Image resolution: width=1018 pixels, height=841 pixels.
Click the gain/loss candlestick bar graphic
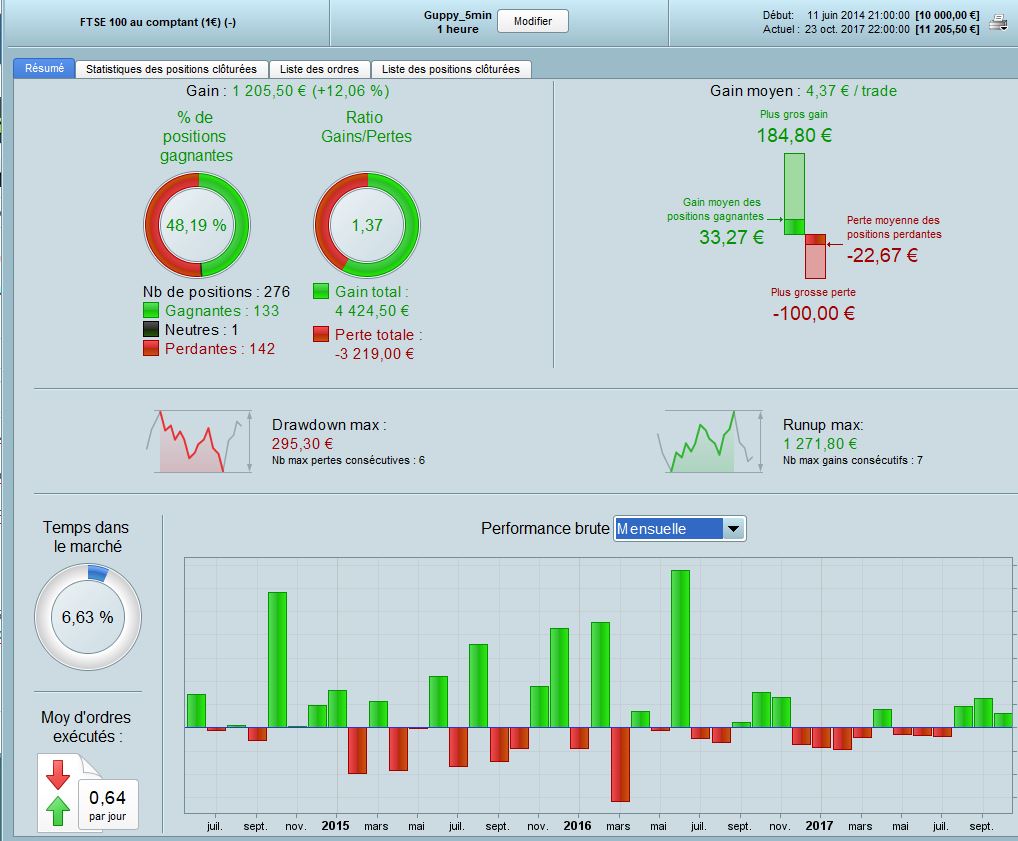(x=805, y=216)
